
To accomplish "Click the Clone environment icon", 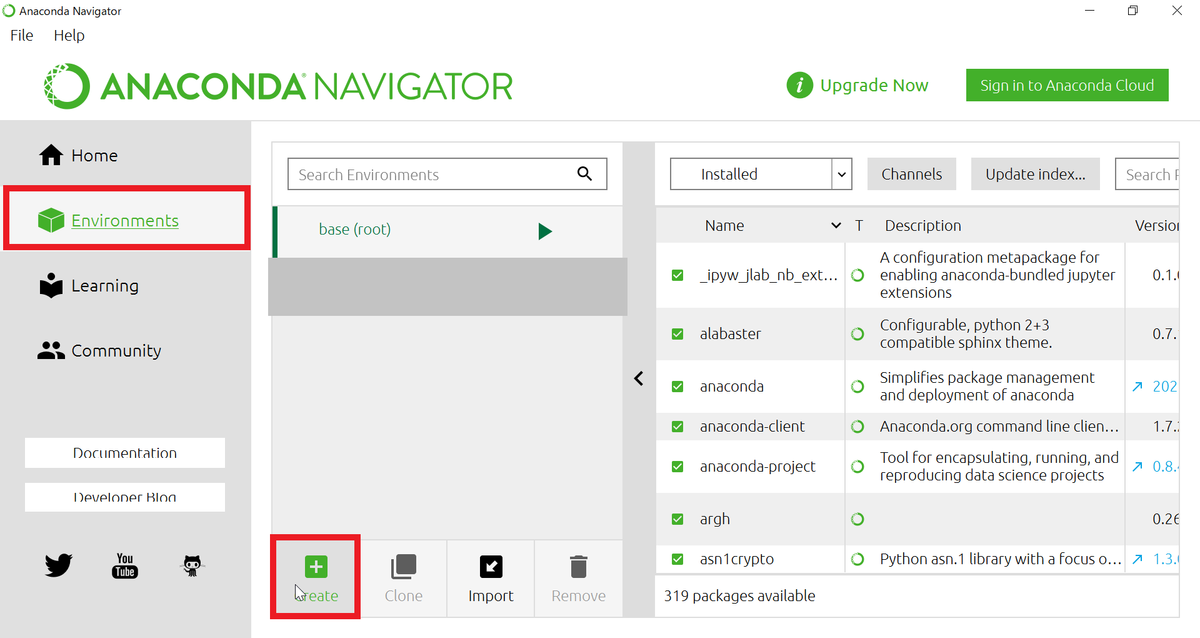I will tap(403, 567).
